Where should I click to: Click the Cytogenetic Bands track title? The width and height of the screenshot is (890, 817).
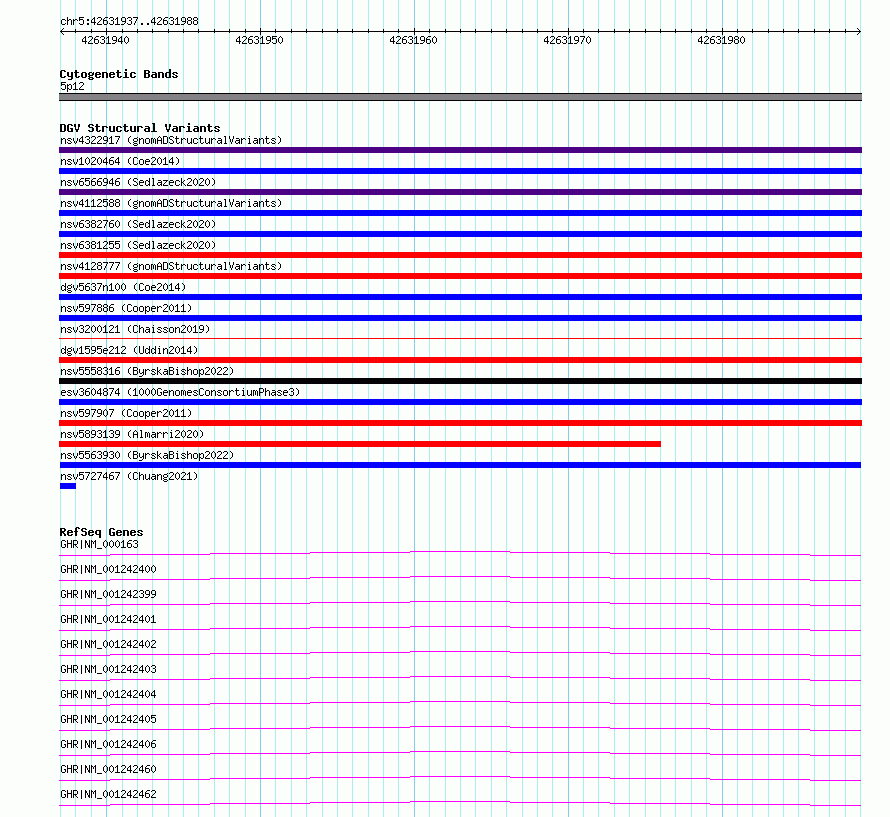point(119,74)
